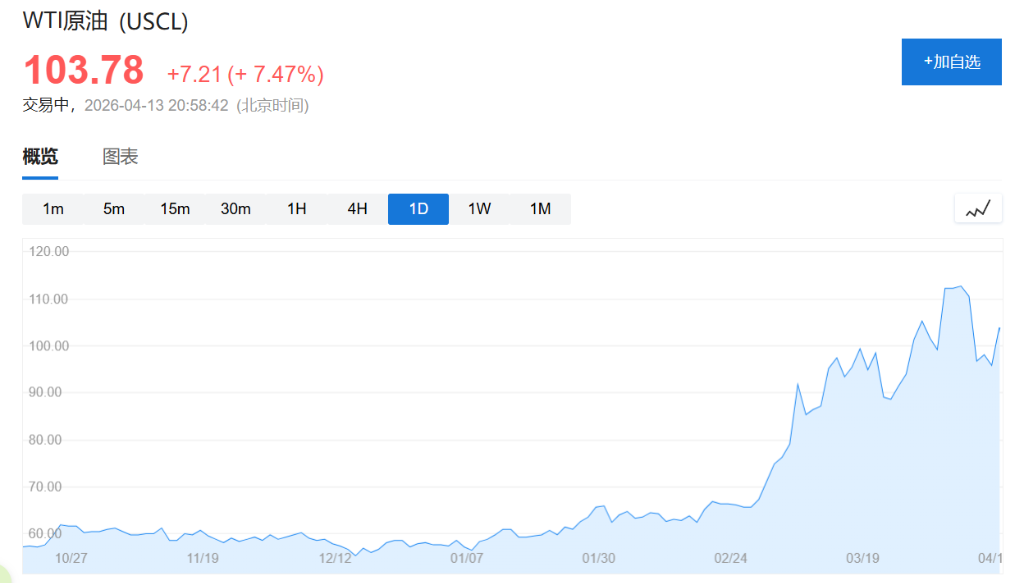This screenshot has height=583, width=1024.
Task: Click the active 1D interval button
Action: [418, 209]
